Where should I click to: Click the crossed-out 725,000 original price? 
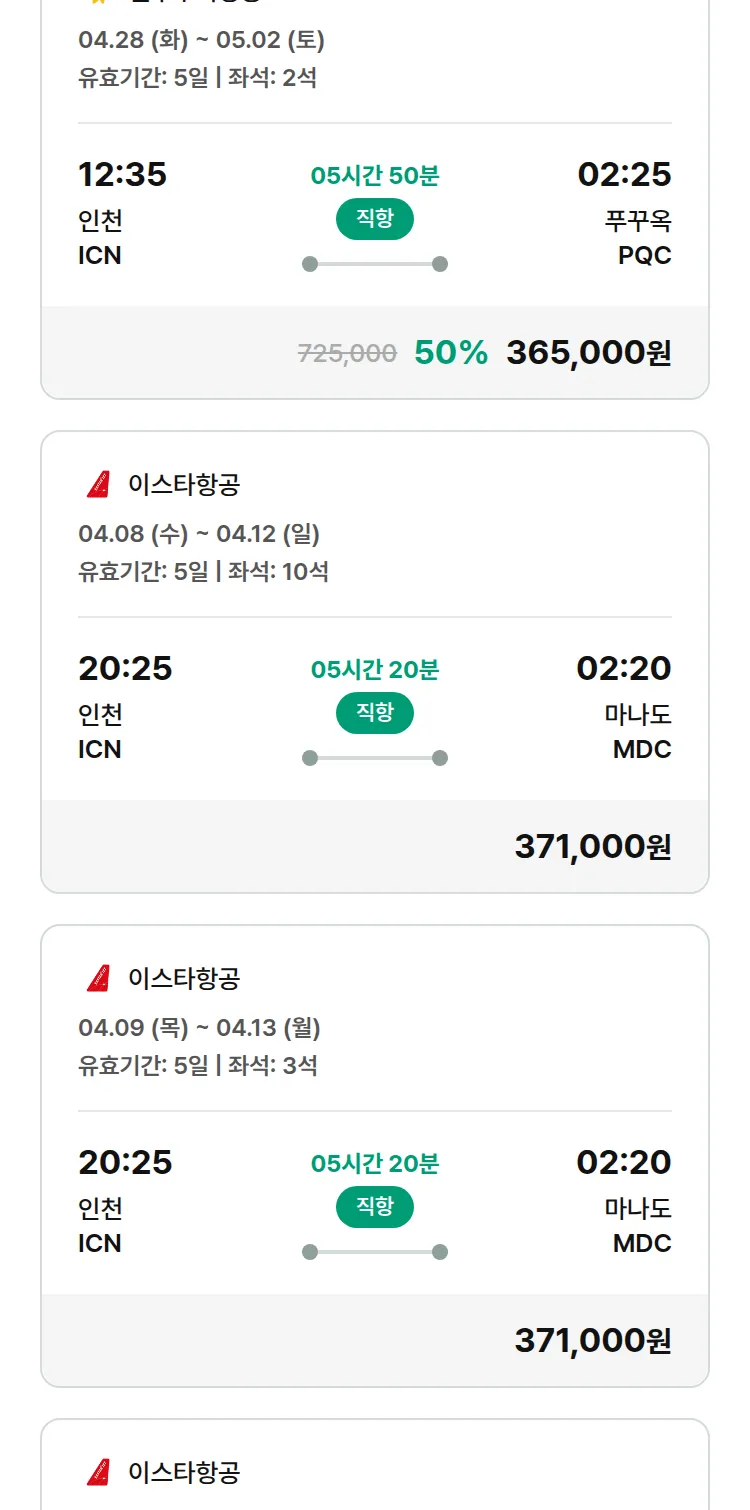click(347, 353)
